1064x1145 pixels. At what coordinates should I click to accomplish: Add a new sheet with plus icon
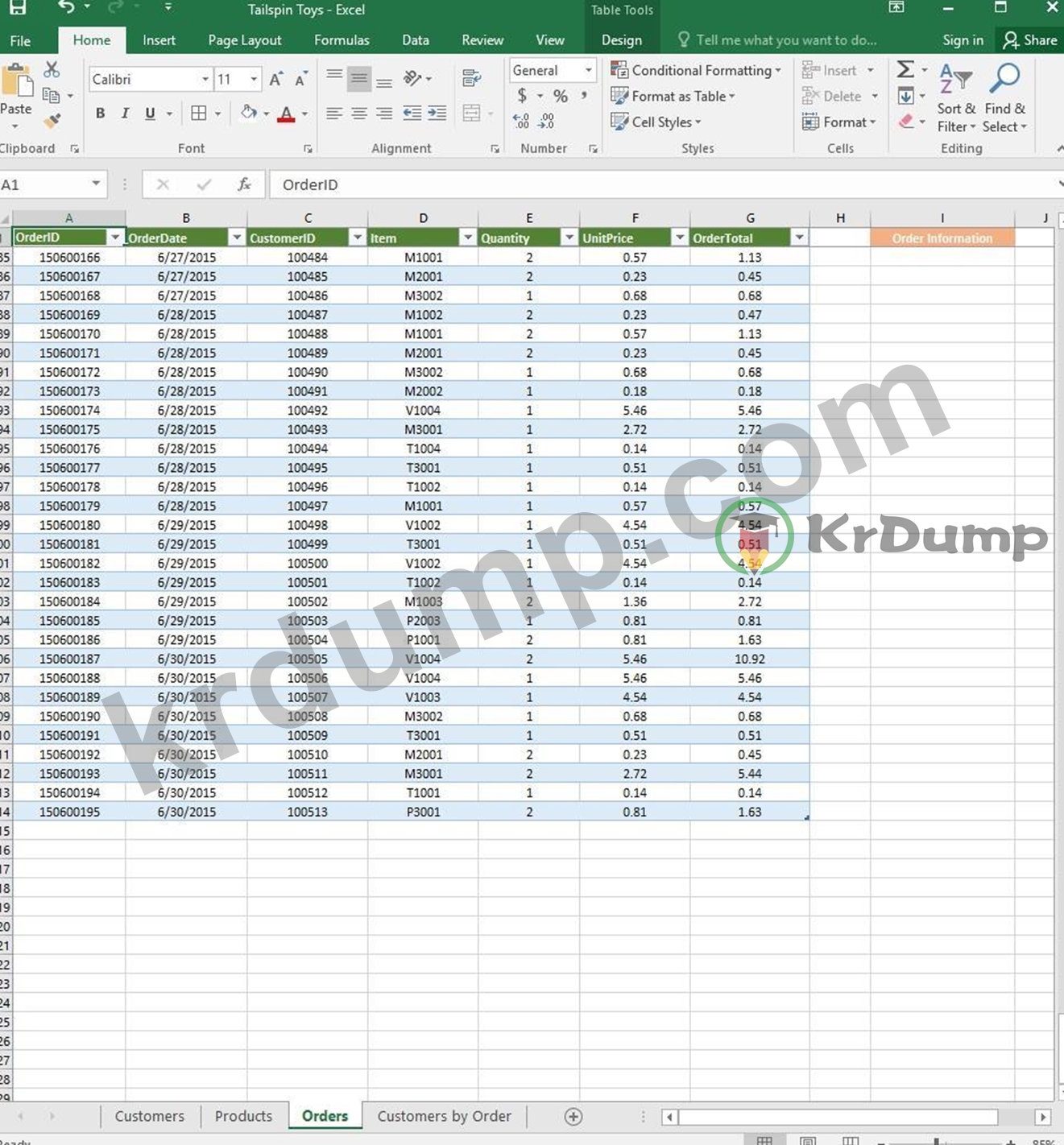(x=573, y=1116)
